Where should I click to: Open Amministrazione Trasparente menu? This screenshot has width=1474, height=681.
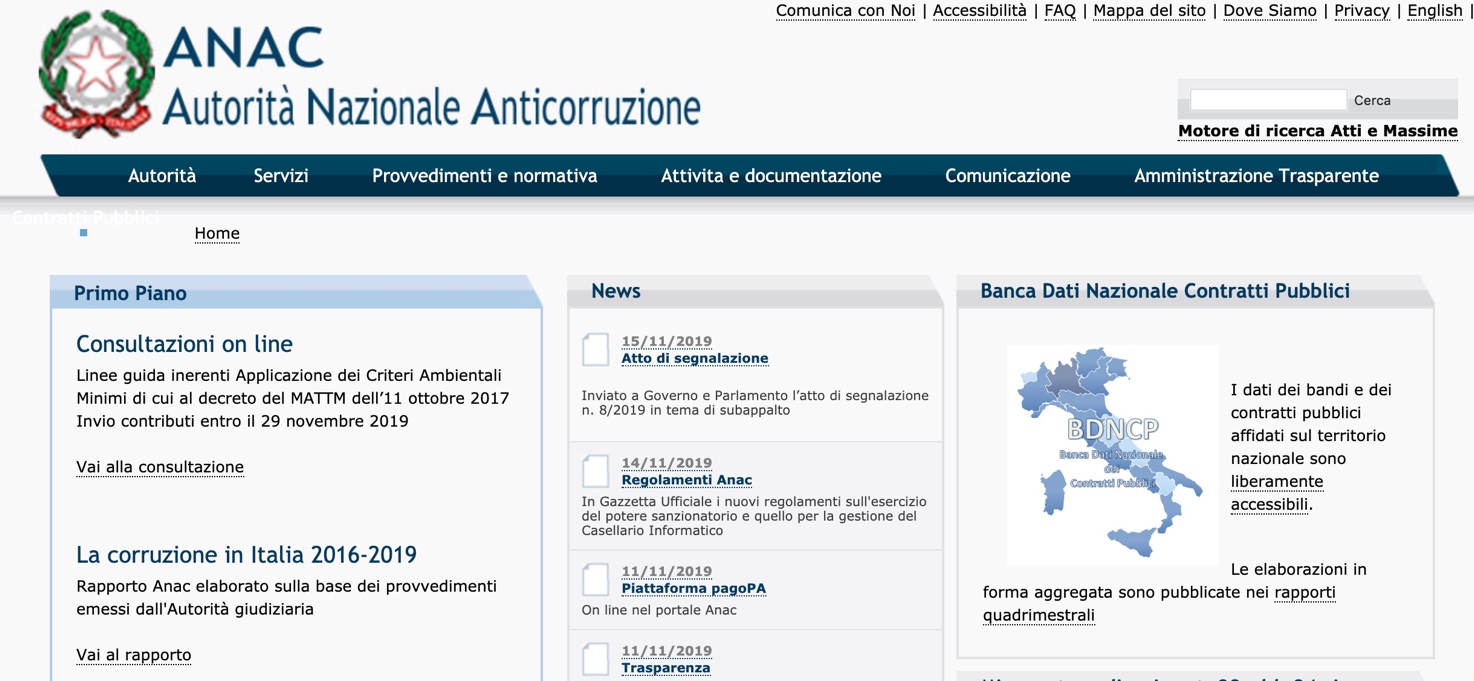pyautogui.click(x=1256, y=176)
